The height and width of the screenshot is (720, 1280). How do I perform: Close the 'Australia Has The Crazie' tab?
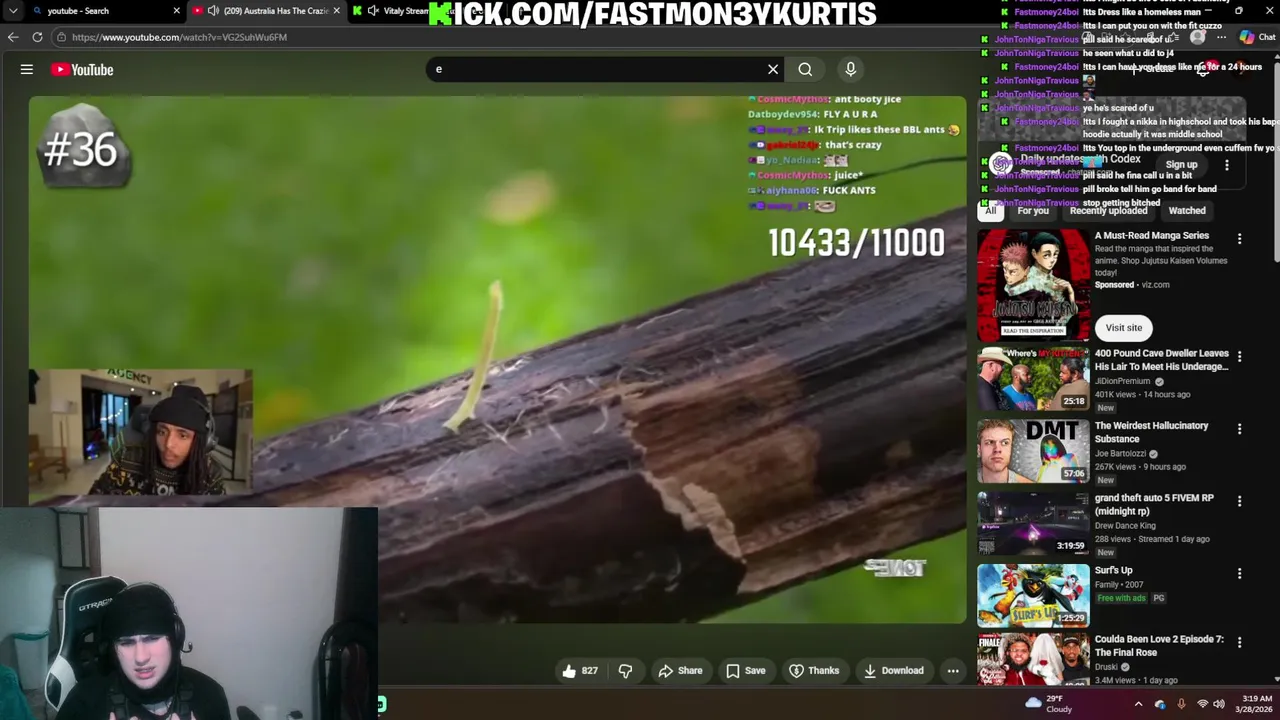tap(336, 11)
